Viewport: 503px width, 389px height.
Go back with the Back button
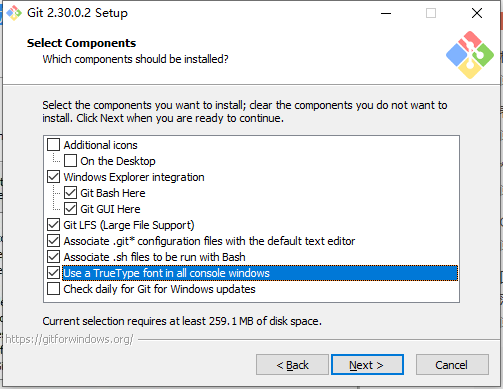coord(292,365)
